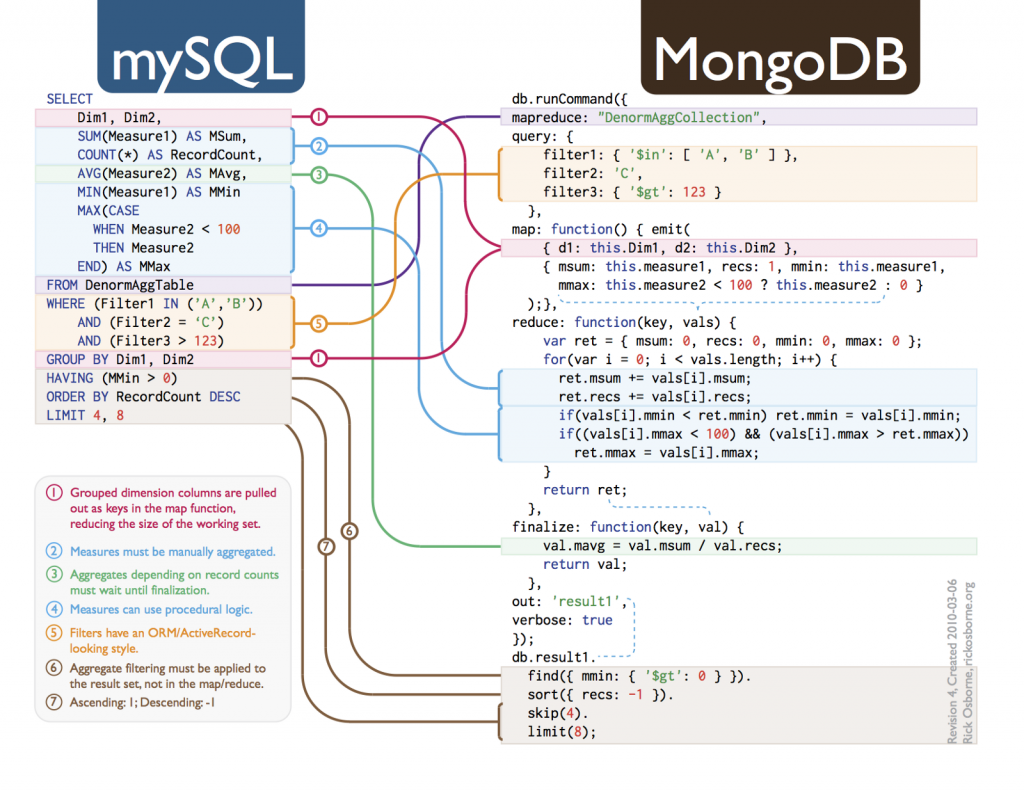Click brown circled 6 marker on curved line
The image size is (1024, 791).
coord(349,531)
